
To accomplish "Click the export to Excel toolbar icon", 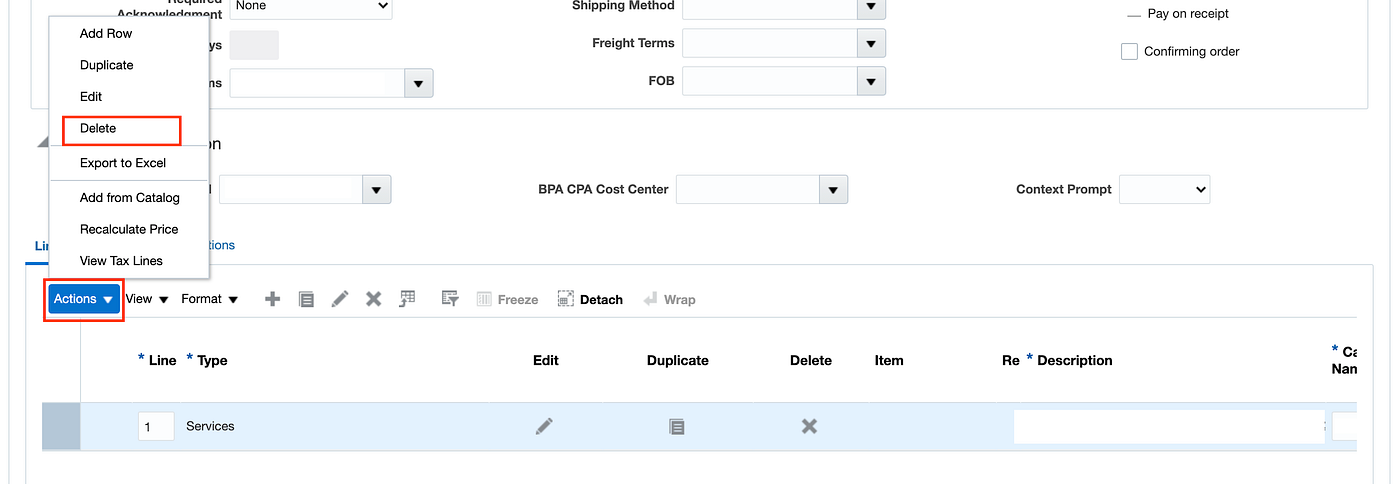I will 407,299.
